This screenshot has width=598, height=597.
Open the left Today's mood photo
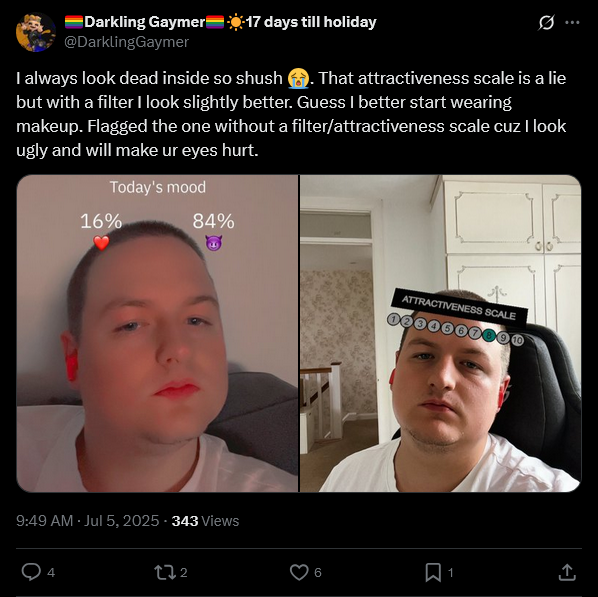click(x=157, y=333)
